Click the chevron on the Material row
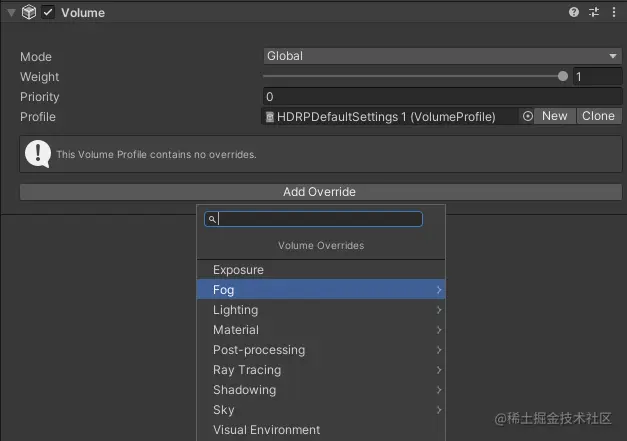 pyautogui.click(x=439, y=330)
